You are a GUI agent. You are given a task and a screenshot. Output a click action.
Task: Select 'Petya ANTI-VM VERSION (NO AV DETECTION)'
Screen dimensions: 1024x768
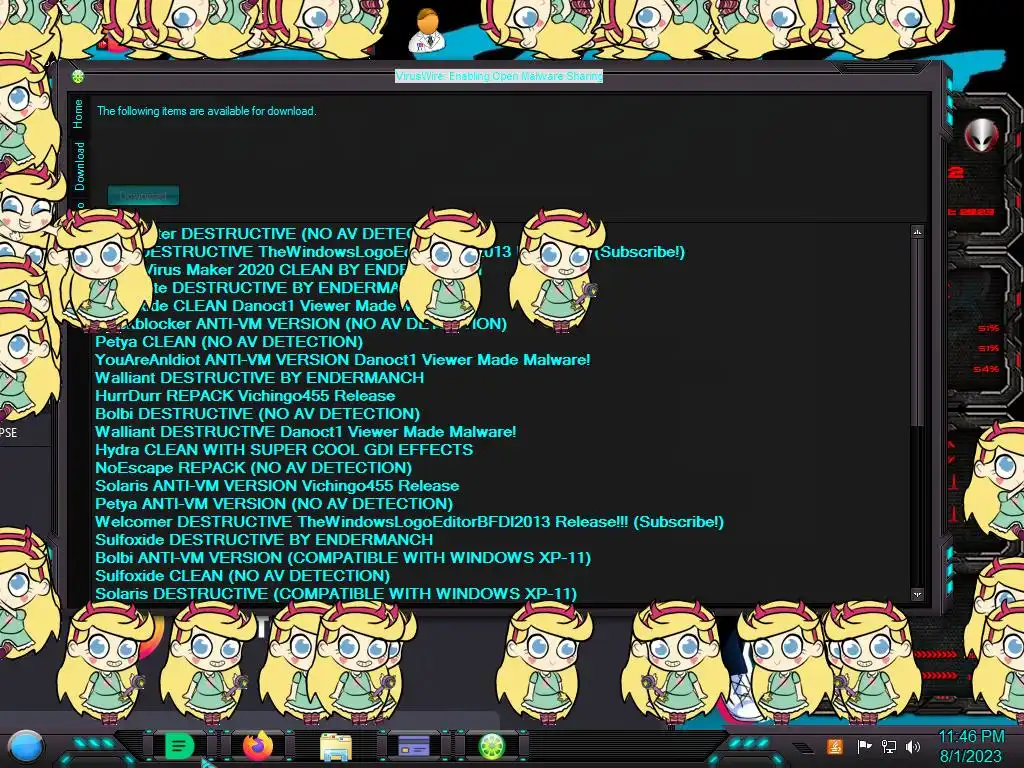(274, 504)
